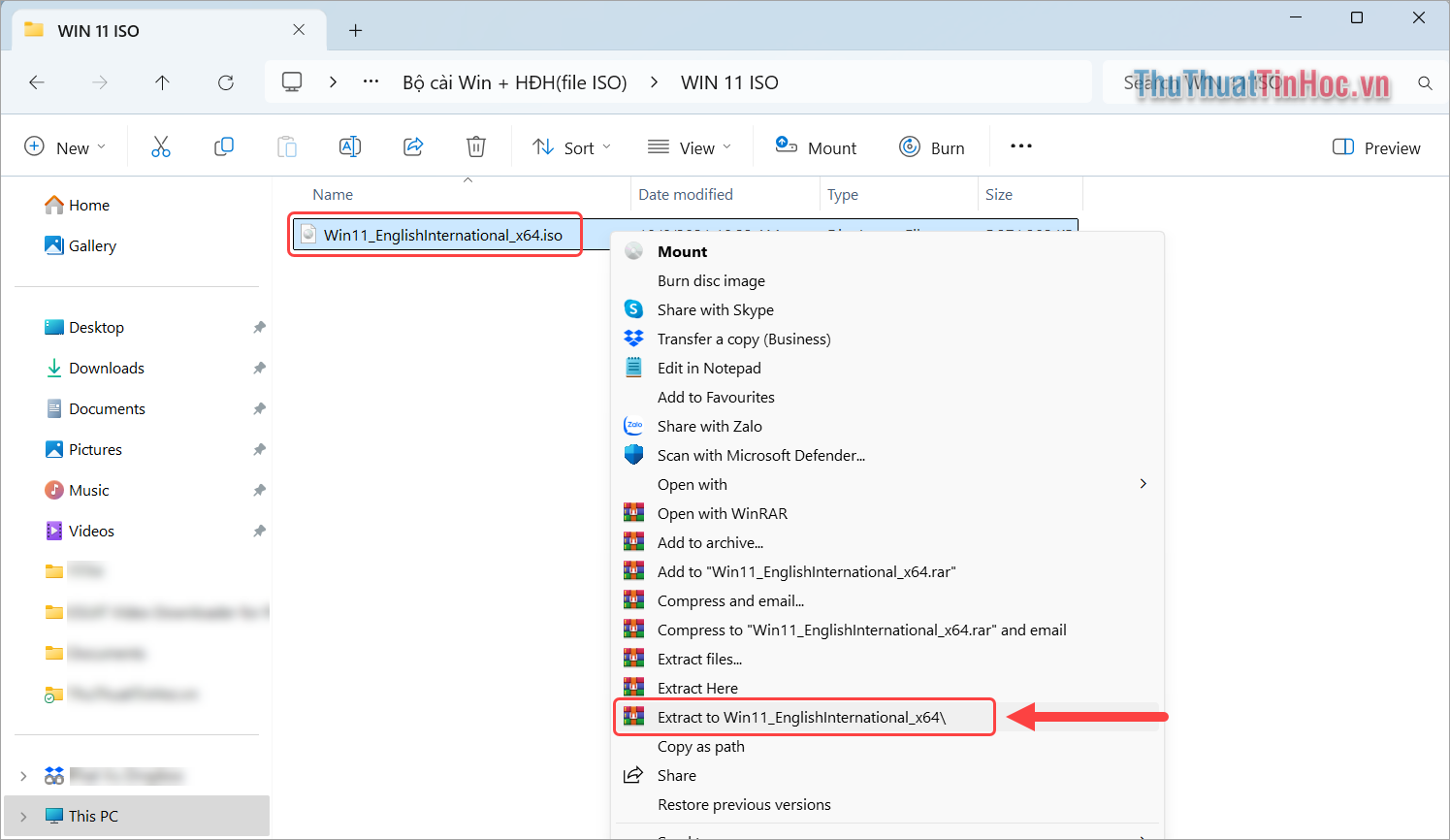Go forward with the right arrow
Image resolution: width=1450 pixels, height=840 pixels.
pos(100,82)
